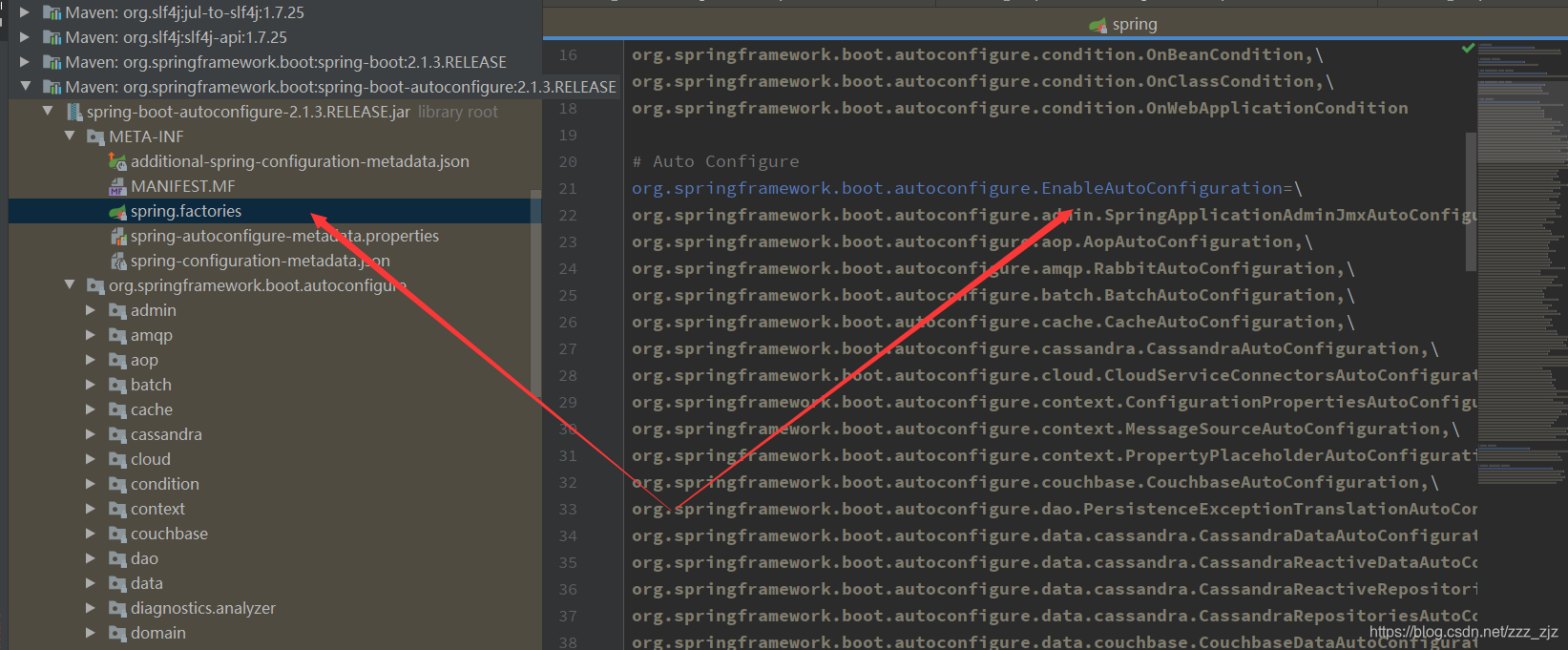Expand the domain package
Screen dimensions: 1568x650
(91, 633)
